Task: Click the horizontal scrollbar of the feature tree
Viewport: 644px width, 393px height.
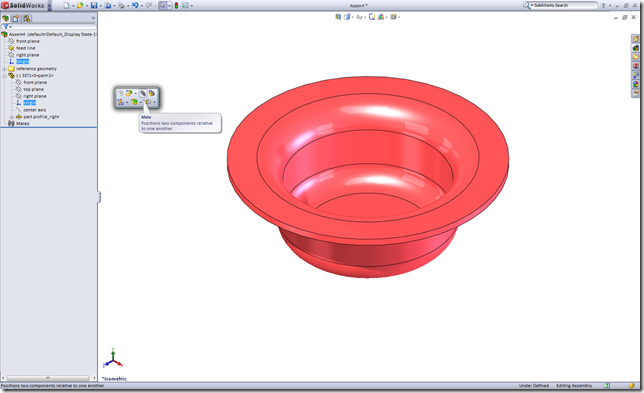Action: pyautogui.click(x=48, y=377)
